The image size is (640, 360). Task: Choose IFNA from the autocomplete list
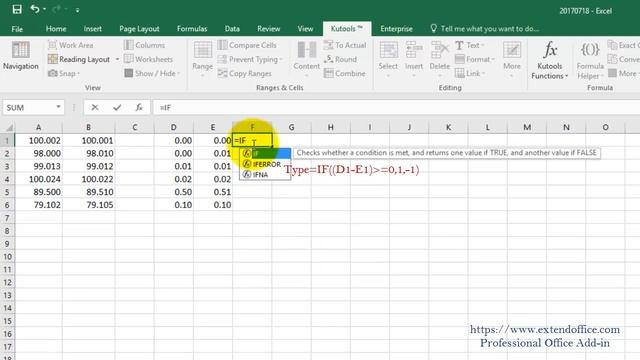(x=265, y=174)
